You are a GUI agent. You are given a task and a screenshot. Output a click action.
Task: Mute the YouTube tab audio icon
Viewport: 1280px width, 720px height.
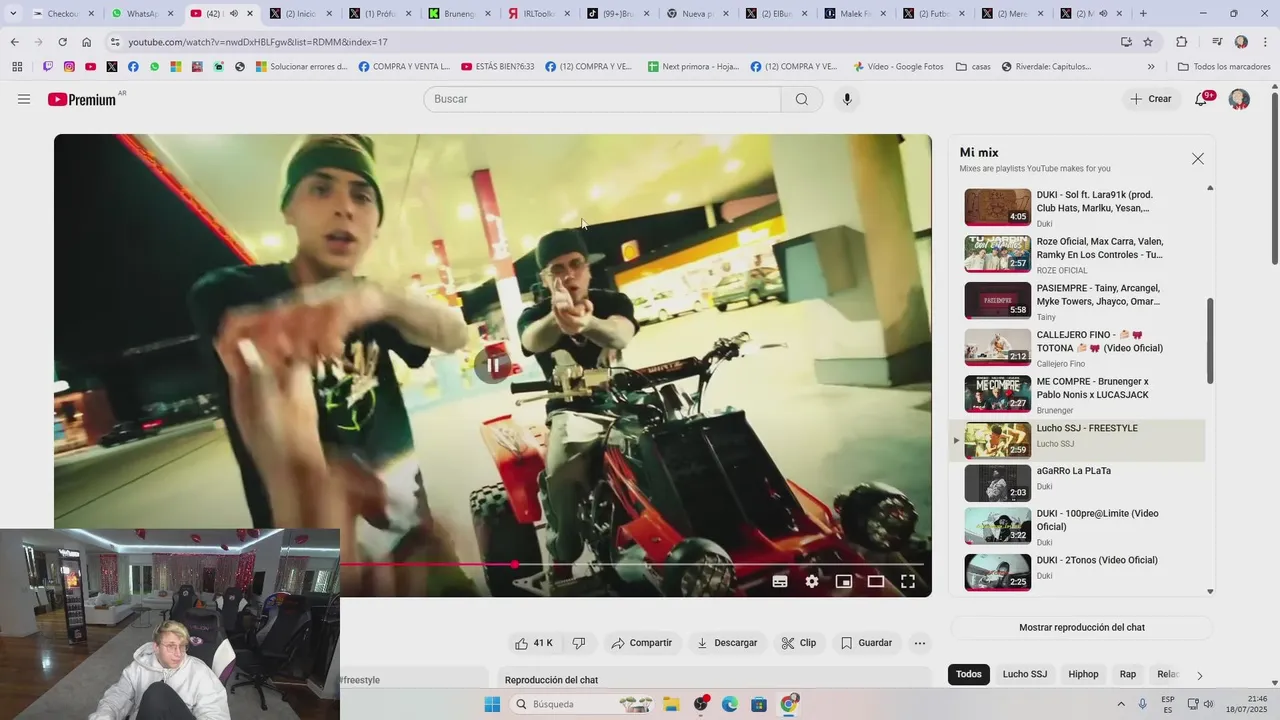tap(233, 13)
